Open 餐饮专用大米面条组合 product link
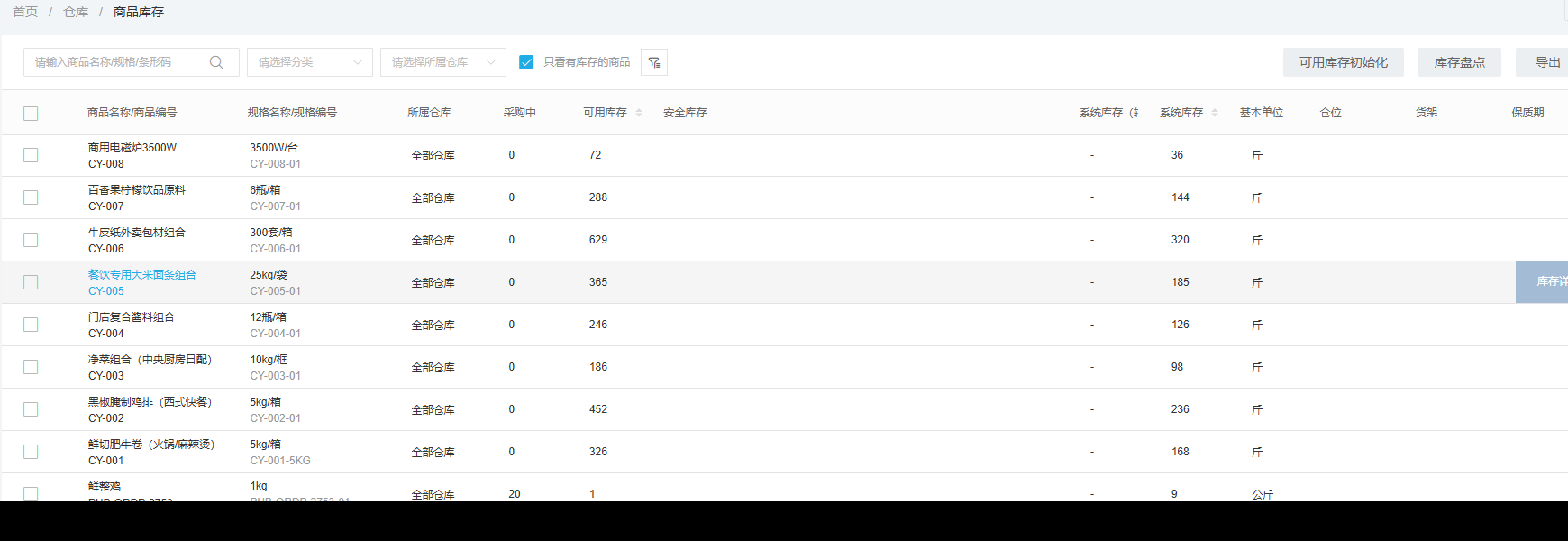Image resolution: width=1568 pixels, height=541 pixels. point(142,275)
